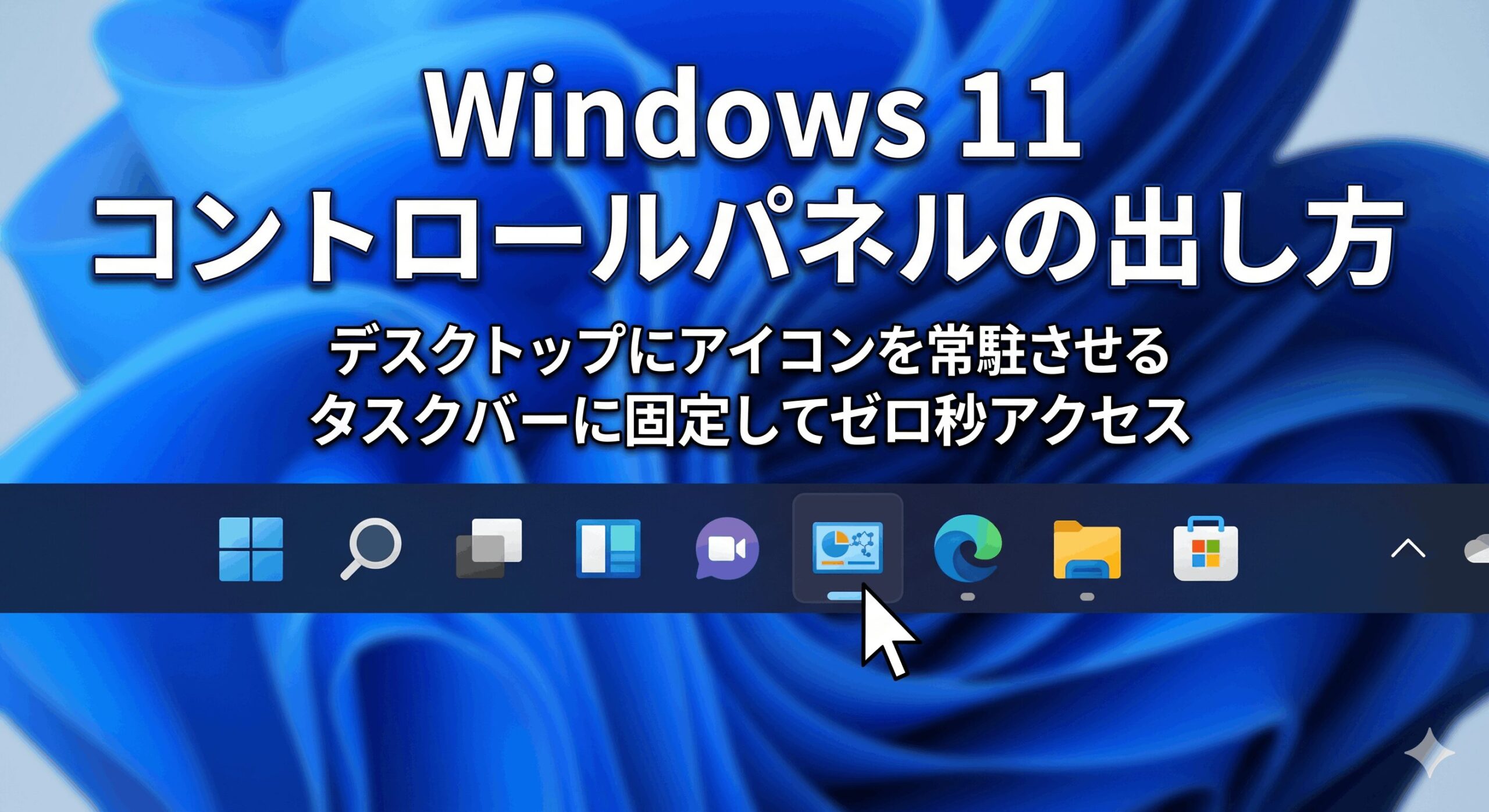This screenshot has height=812, width=1489.
Task: Click the OneDrive cloud tray icon
Action: (1477, 550)
